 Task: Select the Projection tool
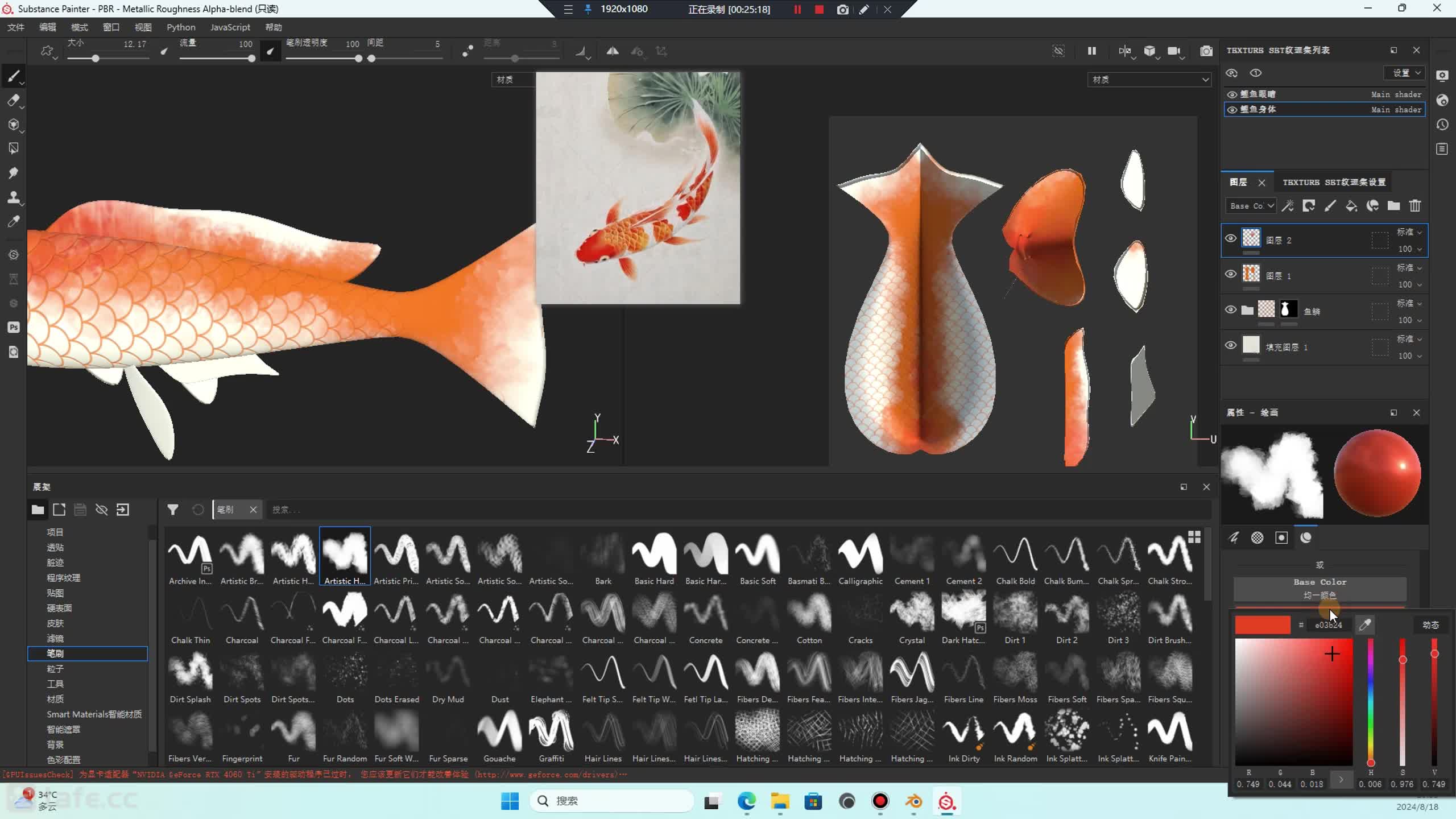pyautogui.click(x=14, y=125)
